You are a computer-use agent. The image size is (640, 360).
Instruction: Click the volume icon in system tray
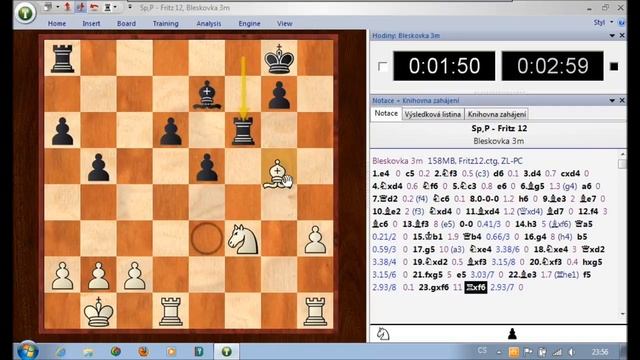pos(572,351)
